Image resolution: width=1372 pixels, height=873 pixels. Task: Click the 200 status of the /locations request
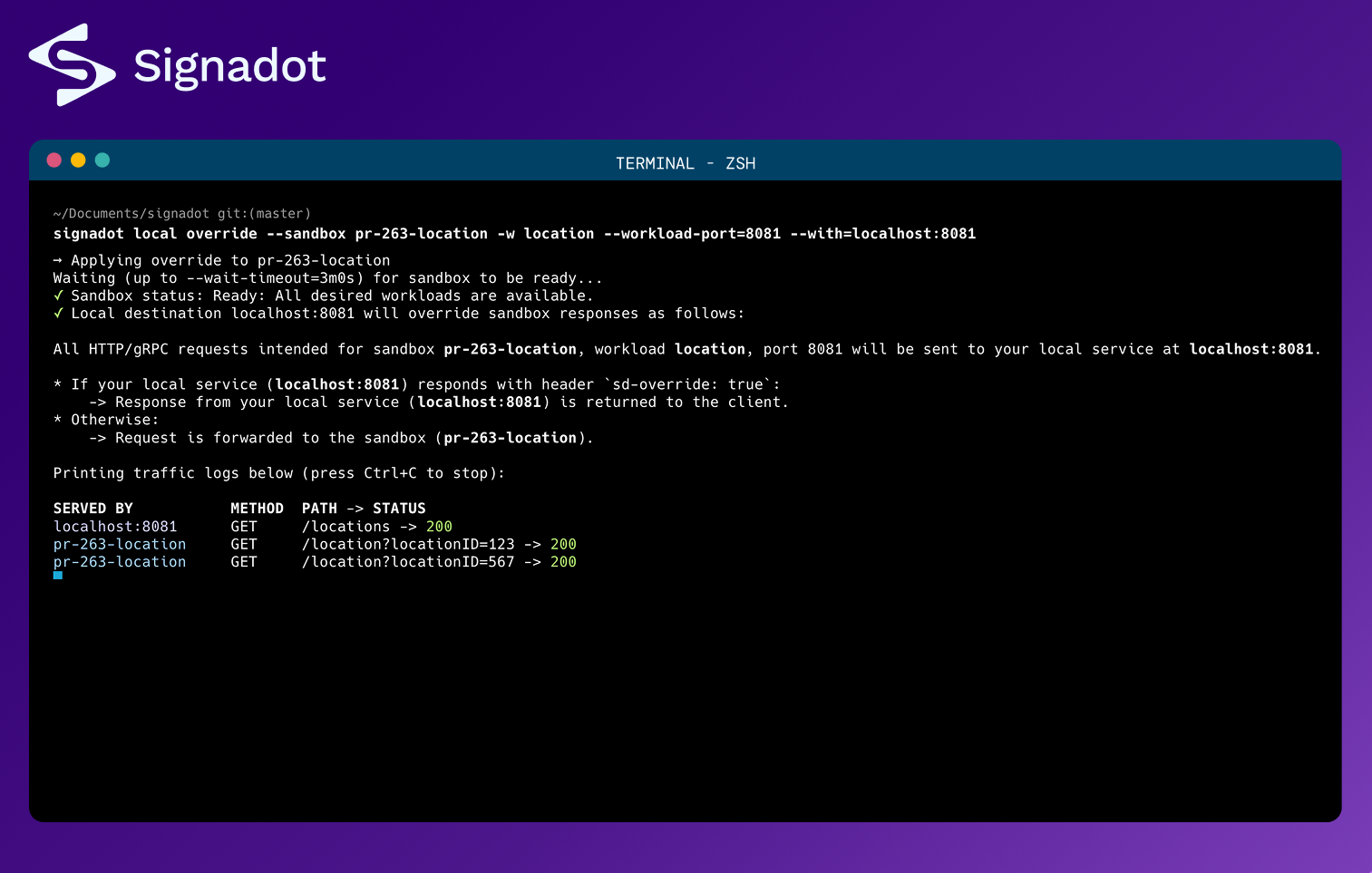(439, 526)
